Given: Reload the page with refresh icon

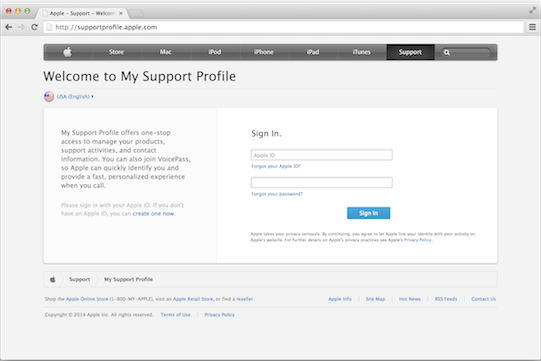Looking at the screenshot, I should 34,27.
